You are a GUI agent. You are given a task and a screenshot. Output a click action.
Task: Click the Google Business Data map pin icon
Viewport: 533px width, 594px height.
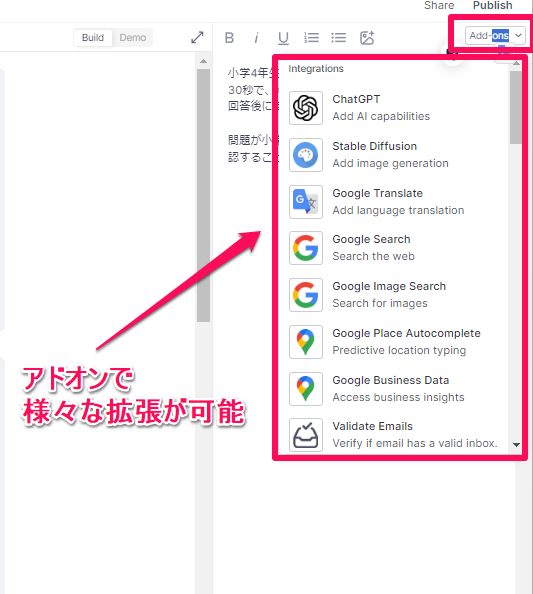tap(306, 389)
